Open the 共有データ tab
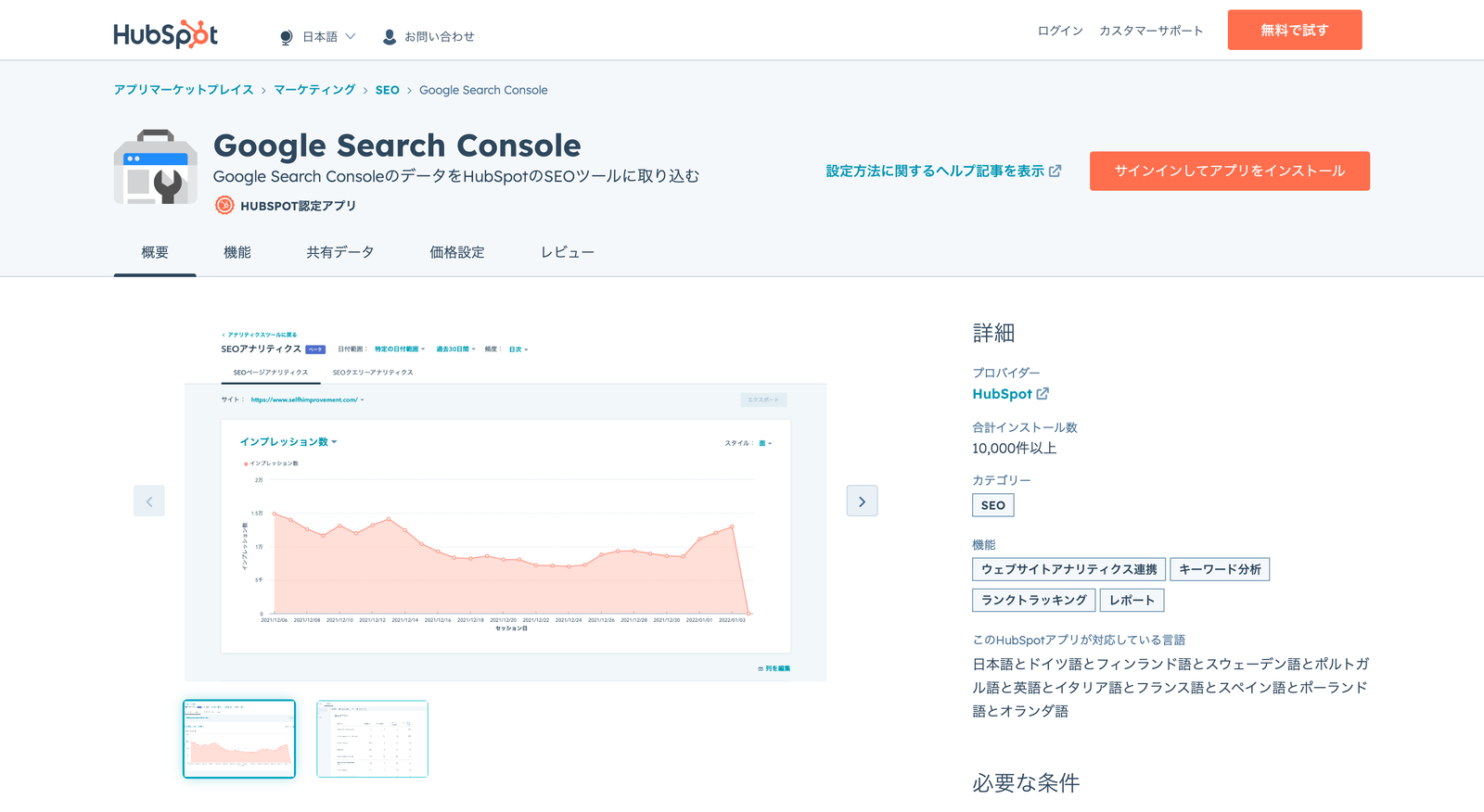The image size is (1484, 812). [340, 252]
